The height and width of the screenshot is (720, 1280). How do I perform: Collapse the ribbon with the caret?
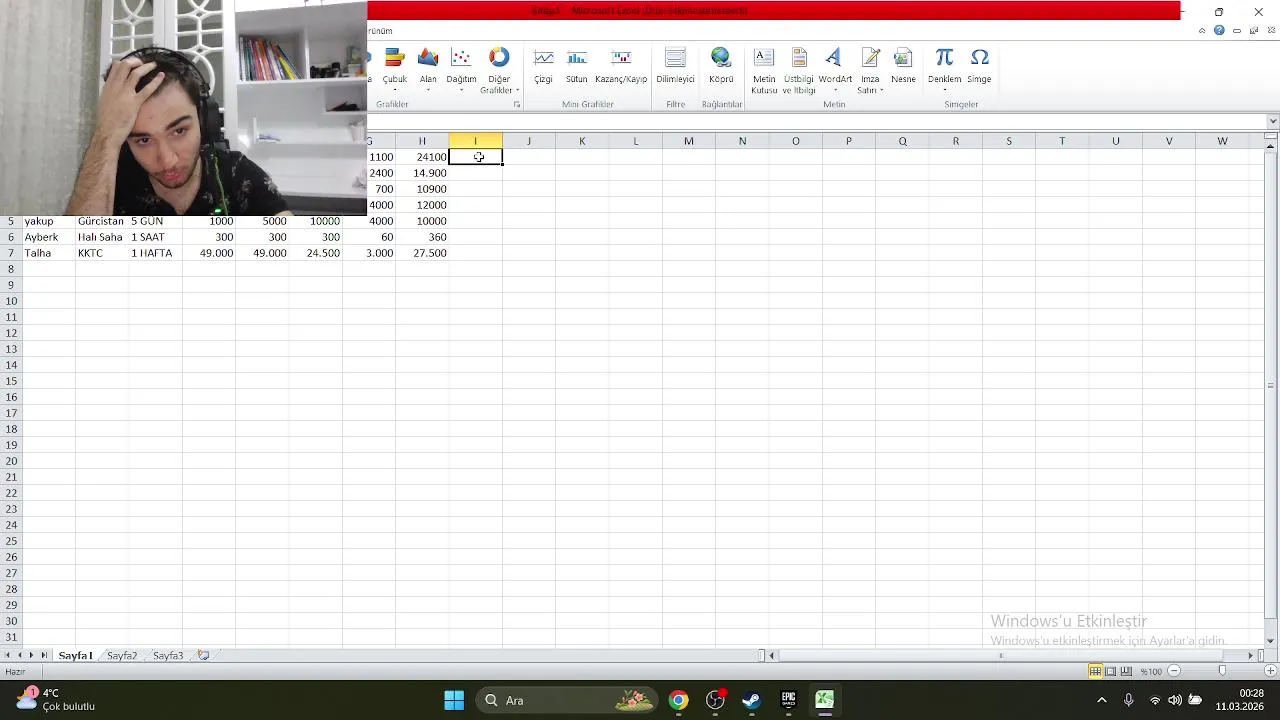tap(1202, 31)
